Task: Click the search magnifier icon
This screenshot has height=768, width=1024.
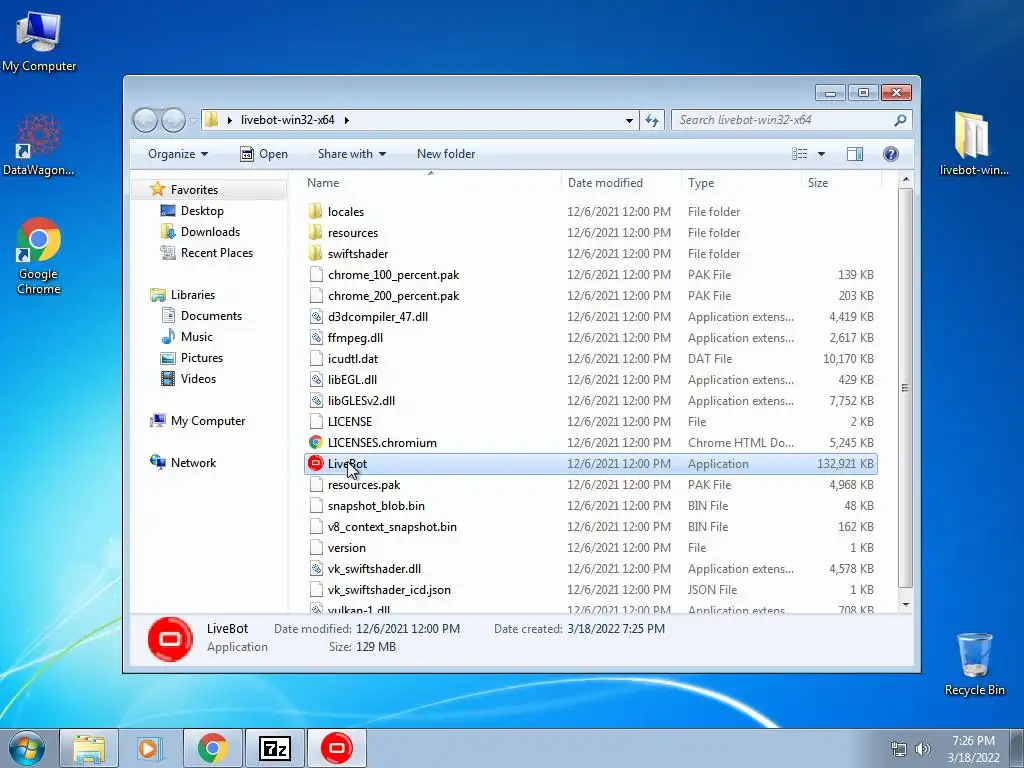Action: [900, 120]
